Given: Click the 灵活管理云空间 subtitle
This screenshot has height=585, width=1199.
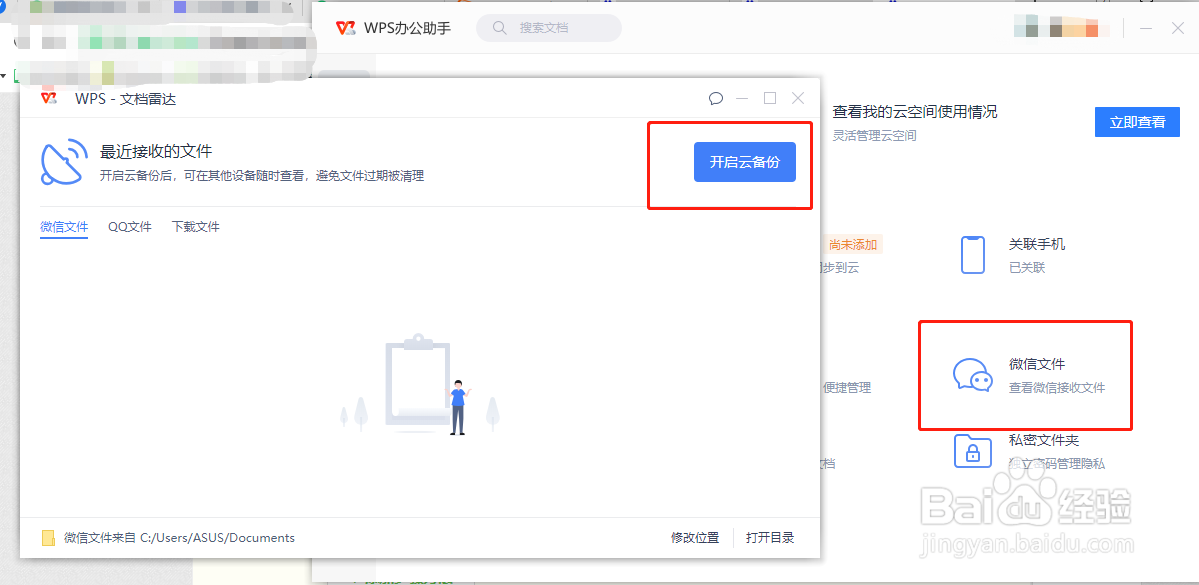Looking at the screenshot, I should (874, 135).
